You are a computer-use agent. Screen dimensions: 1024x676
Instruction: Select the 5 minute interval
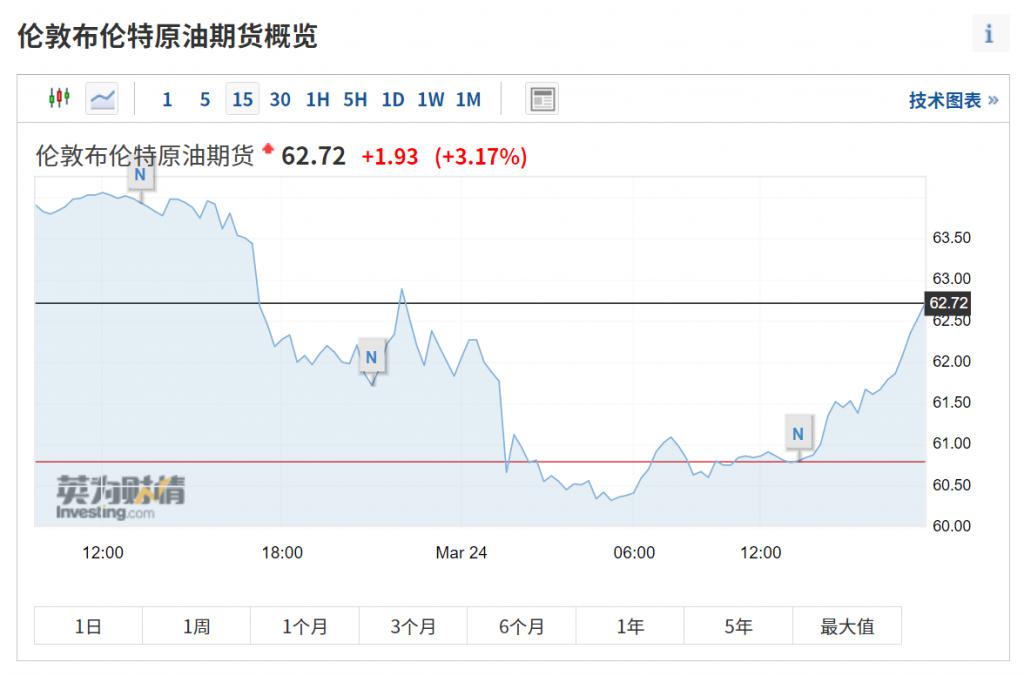205,99
